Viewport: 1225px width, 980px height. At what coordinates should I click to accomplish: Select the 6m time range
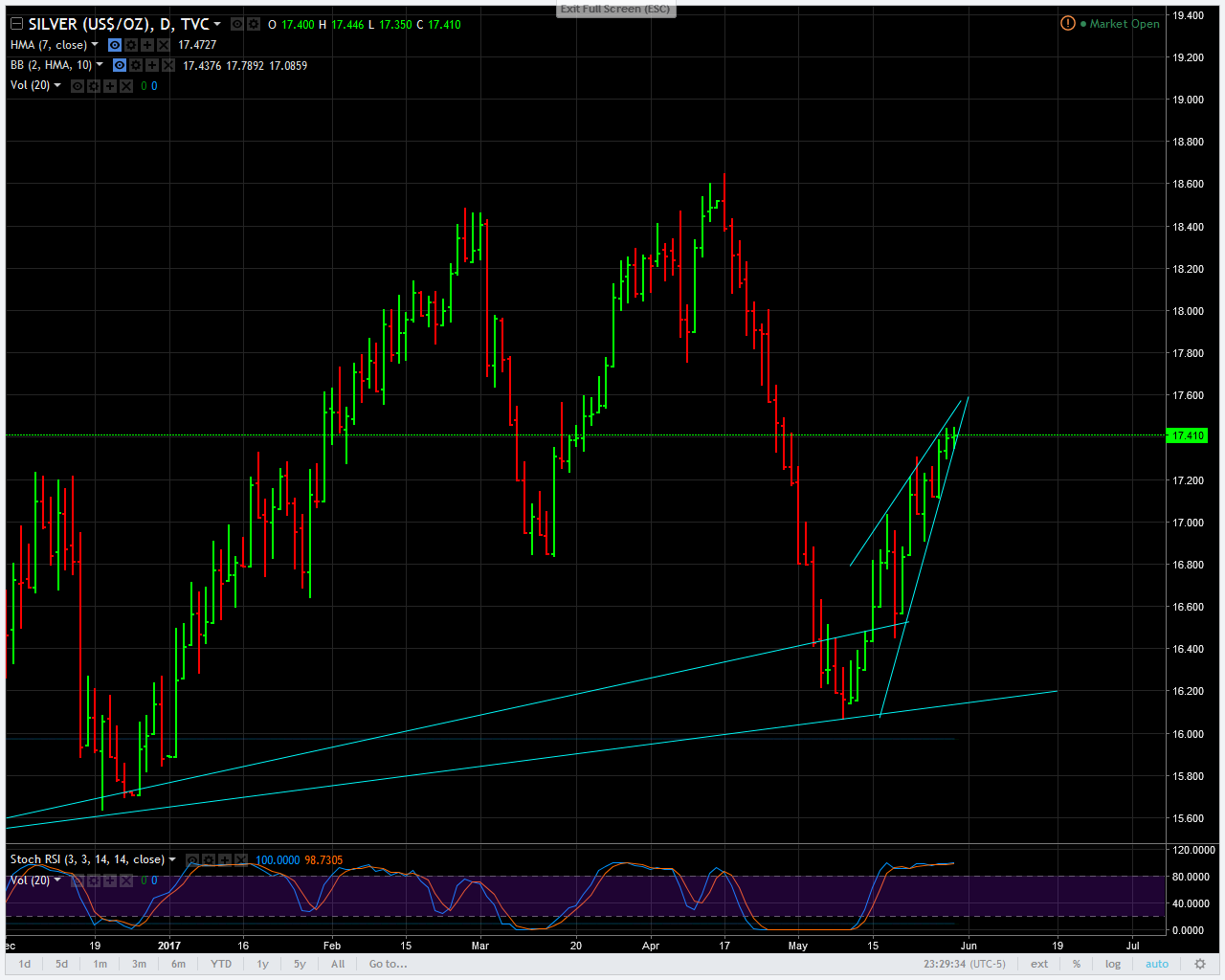coord(178,964)
